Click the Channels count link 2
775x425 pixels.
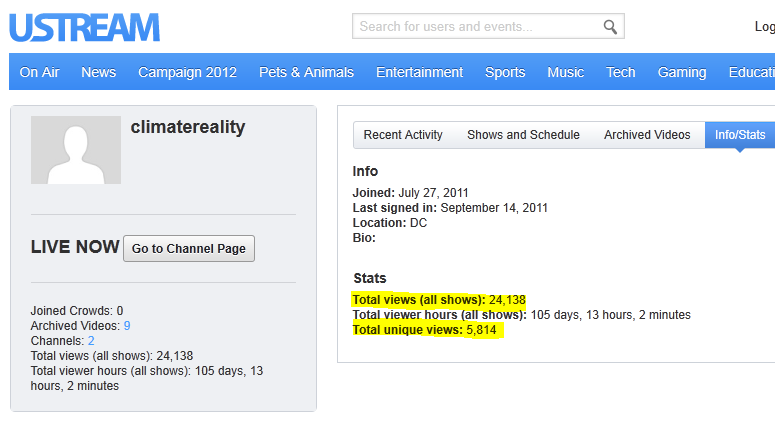[91, 341]
